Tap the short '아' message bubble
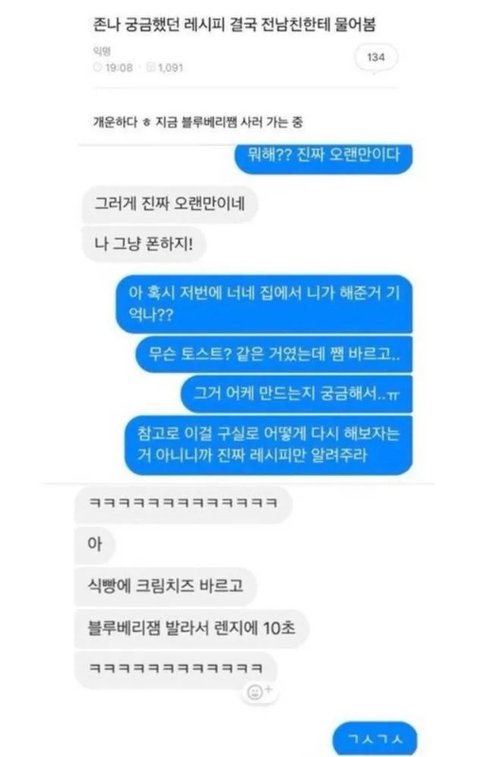 [x=95, y=545]
